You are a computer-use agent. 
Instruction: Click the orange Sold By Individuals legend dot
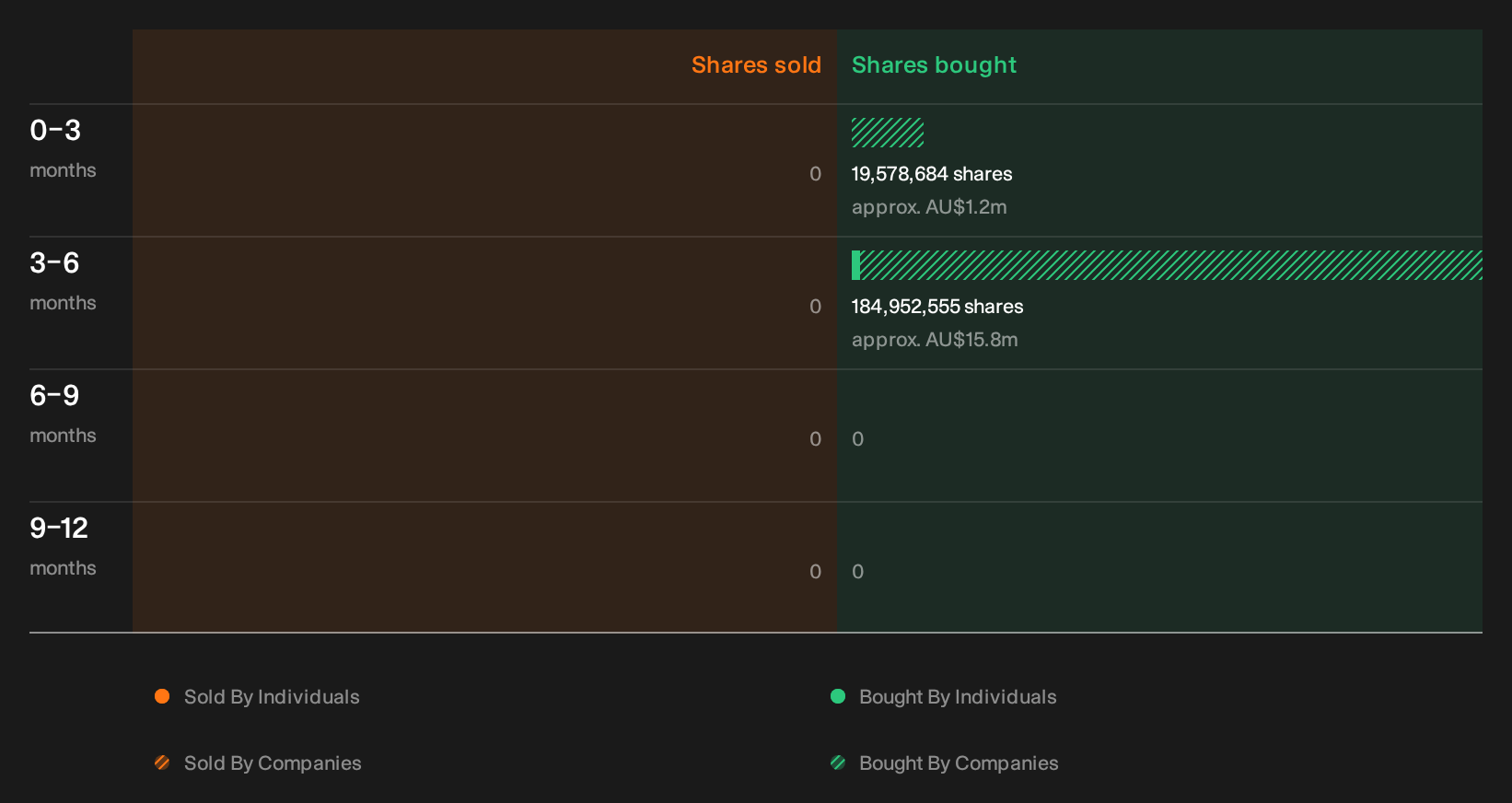(162, 696)
